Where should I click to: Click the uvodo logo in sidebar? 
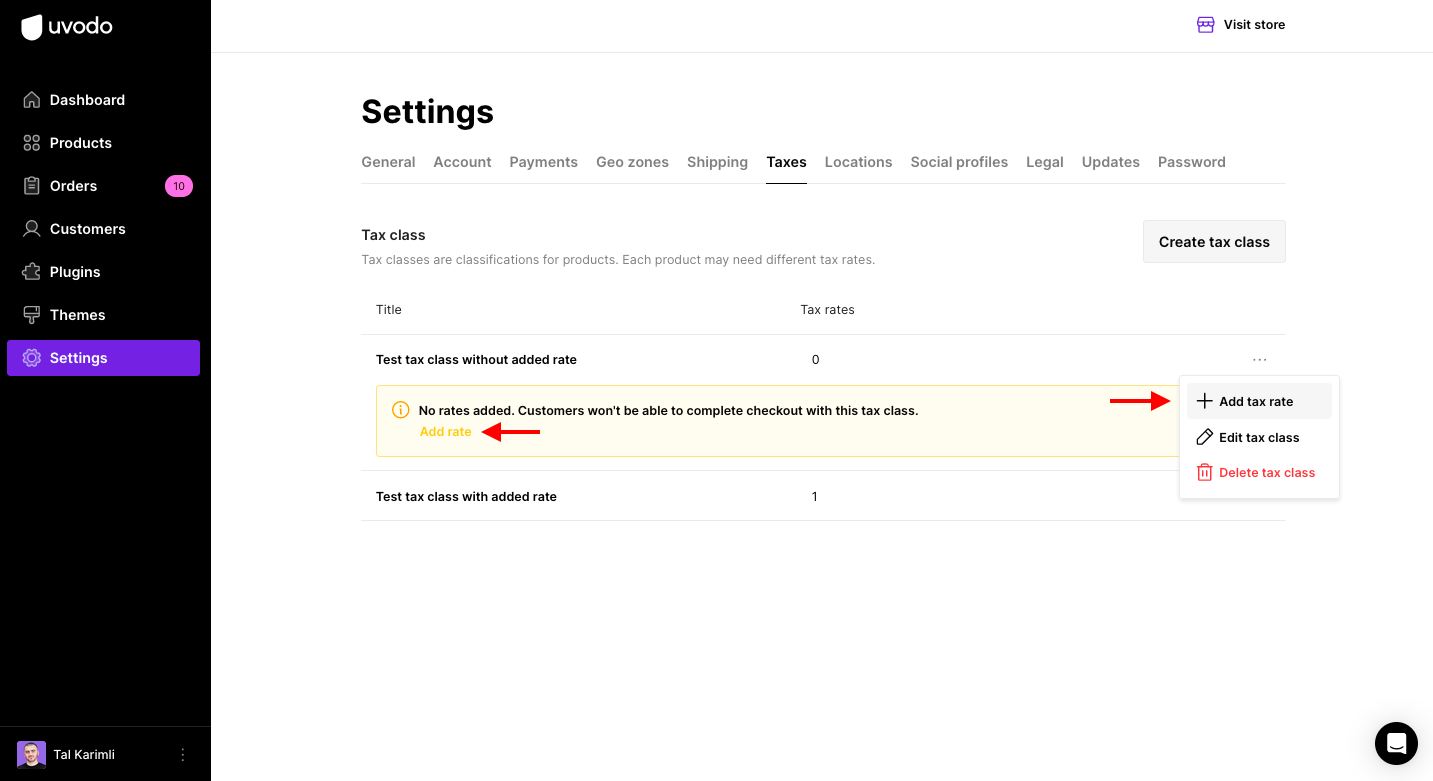coord(67,27)
